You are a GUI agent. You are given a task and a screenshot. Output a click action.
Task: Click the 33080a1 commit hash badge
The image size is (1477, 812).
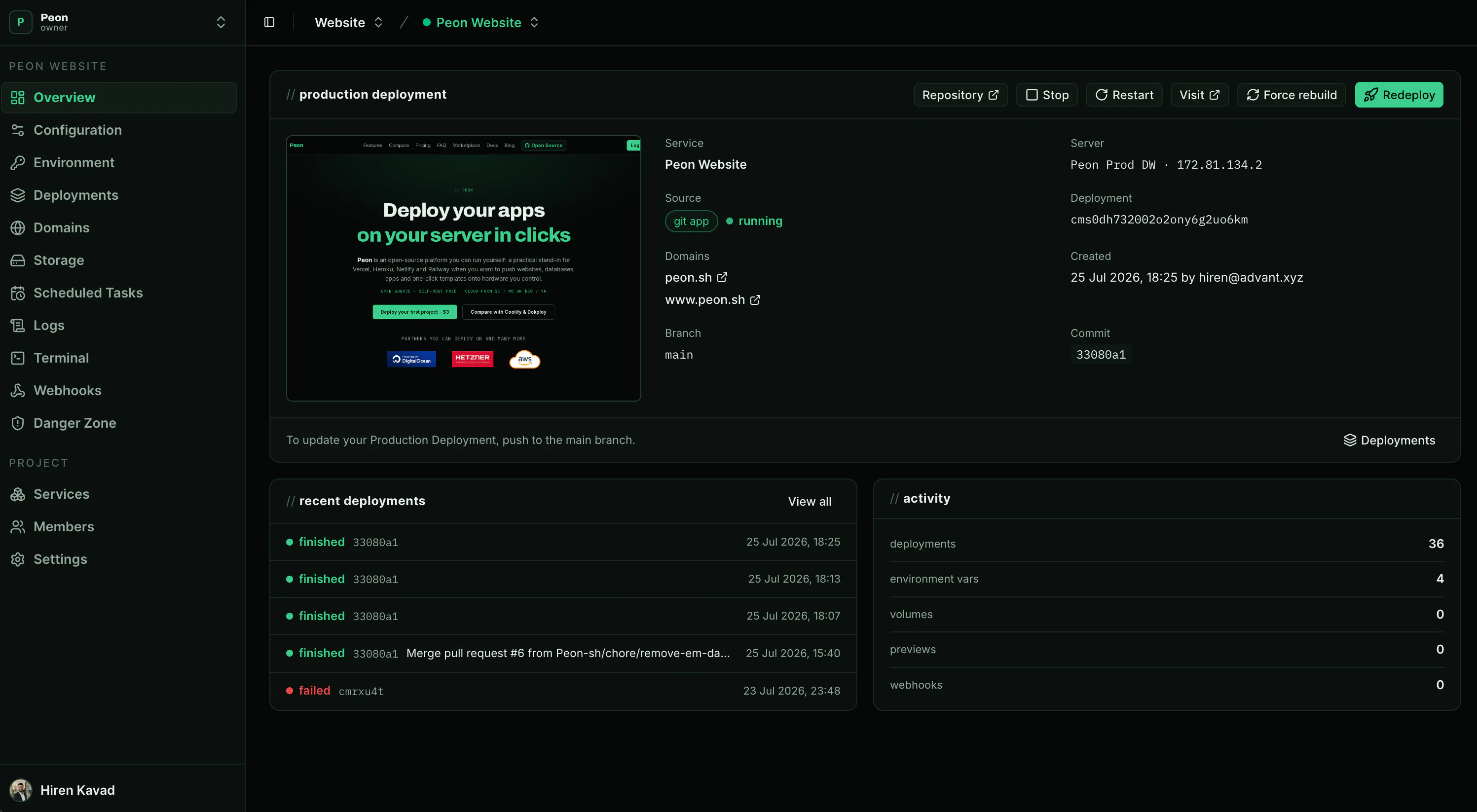pyautogui.click(x=1101, y=355)
